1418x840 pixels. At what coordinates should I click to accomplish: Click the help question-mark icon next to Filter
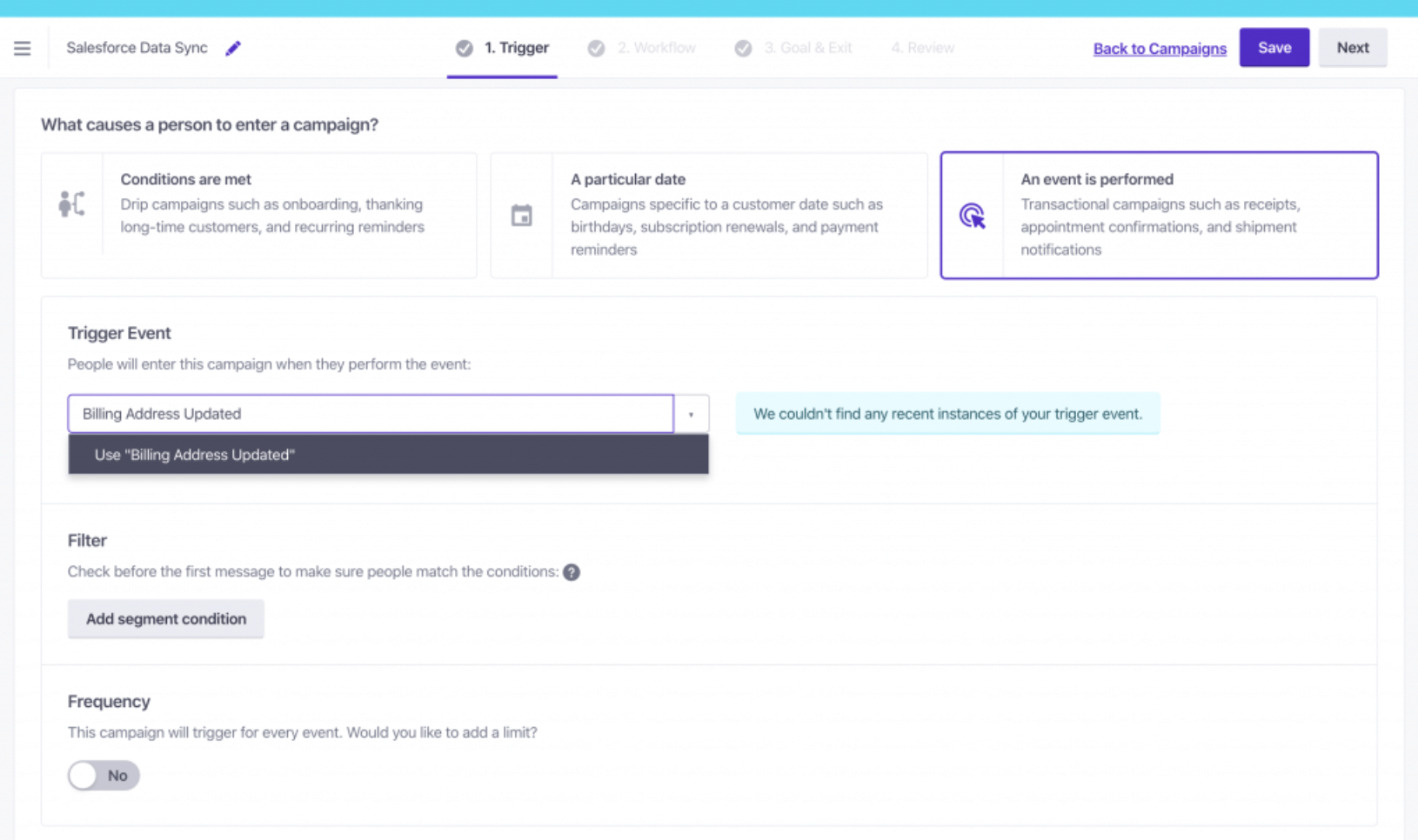click(x=573, y=572)
